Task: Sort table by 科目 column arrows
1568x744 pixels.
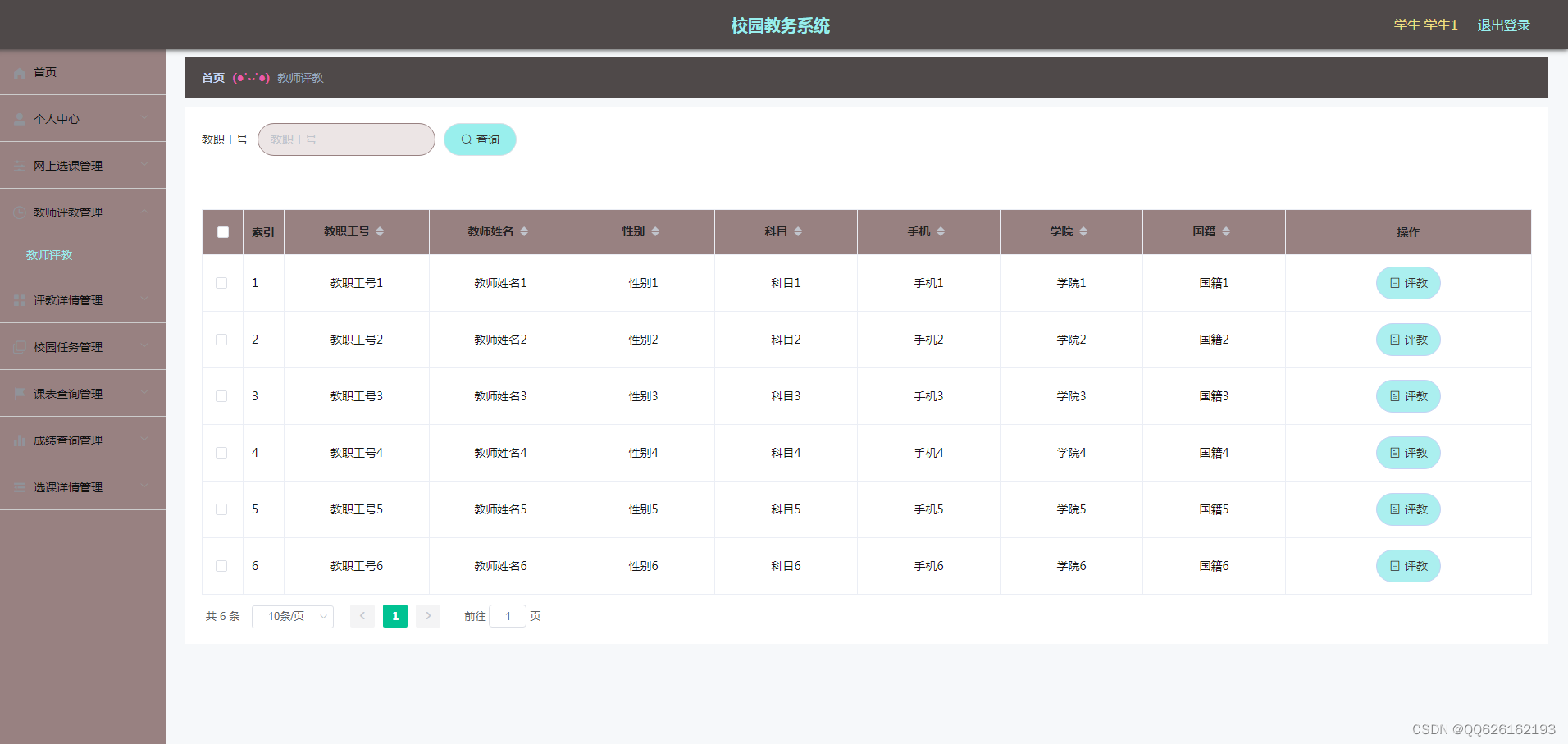Action: (x=798, y=232)
